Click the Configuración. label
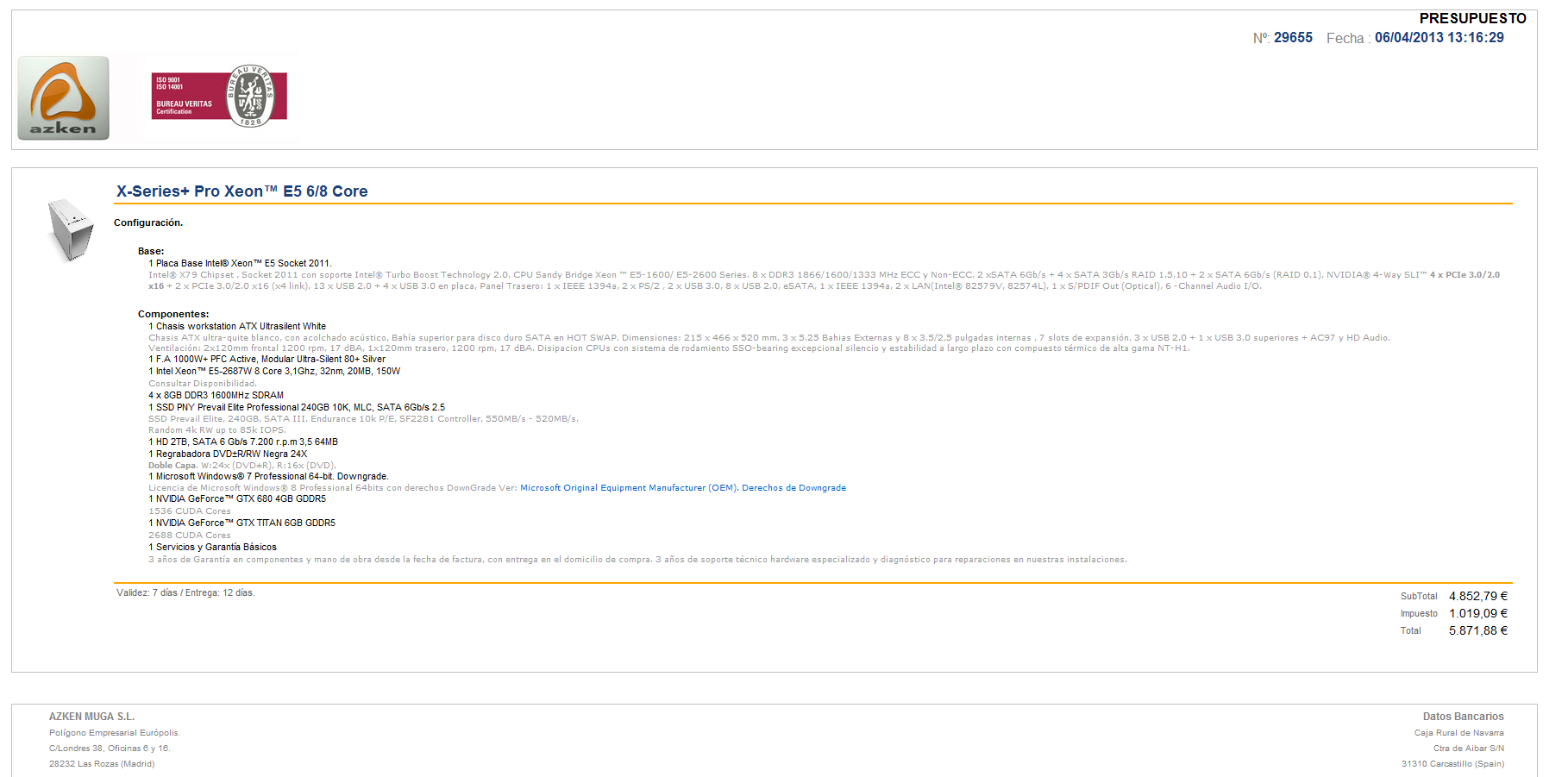The width and height of the screenshot is (1568, 777). [148, 222]
